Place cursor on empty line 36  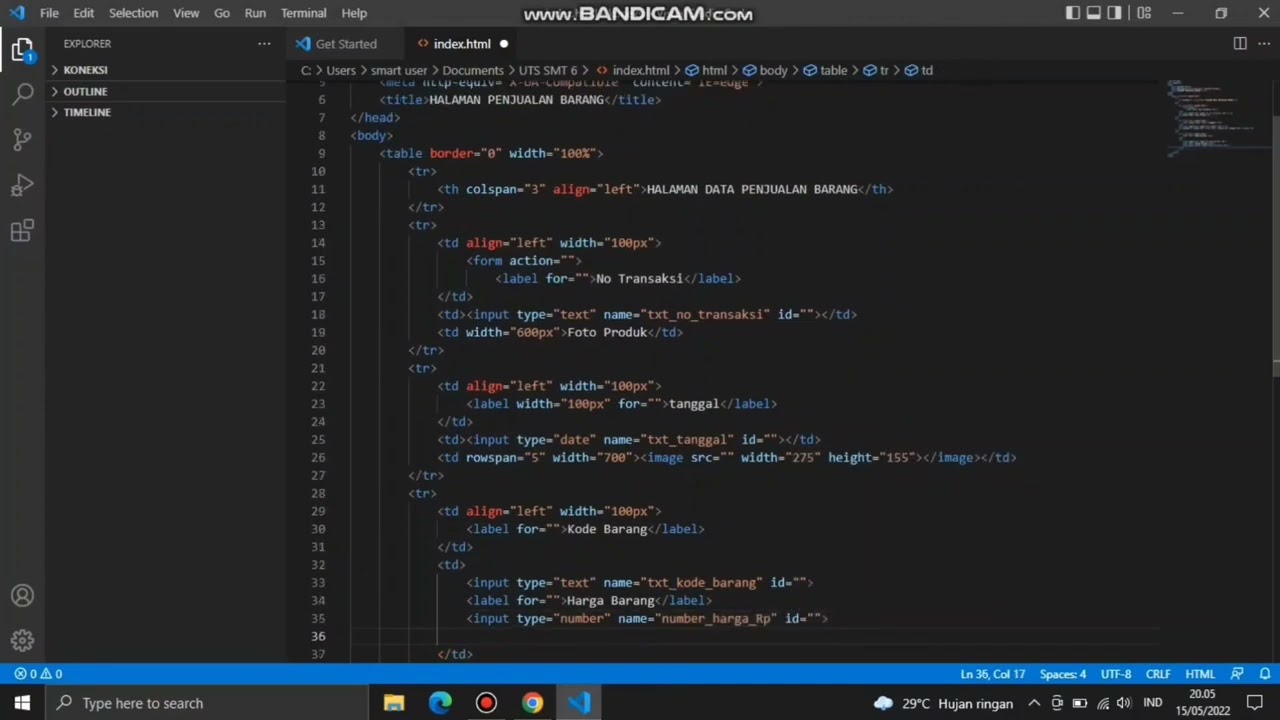(755, 636)
